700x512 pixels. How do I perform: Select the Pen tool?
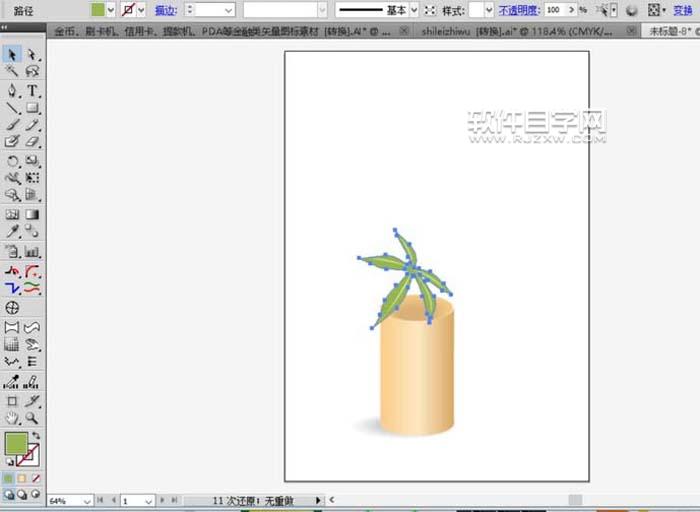(x=12, y=91)
